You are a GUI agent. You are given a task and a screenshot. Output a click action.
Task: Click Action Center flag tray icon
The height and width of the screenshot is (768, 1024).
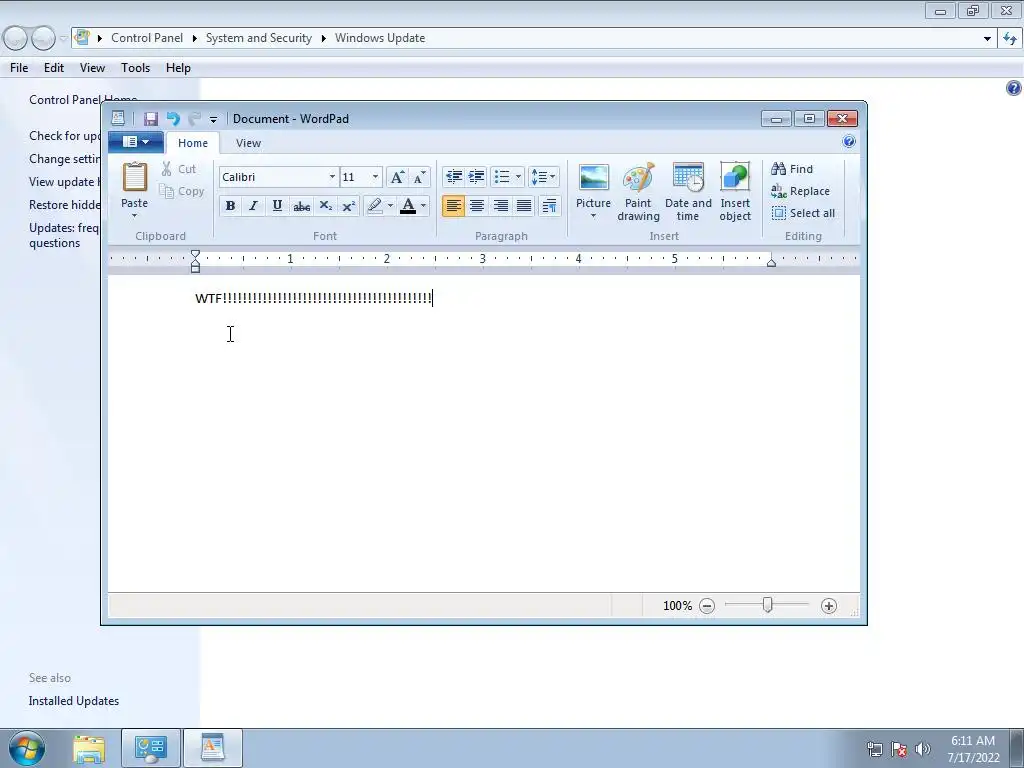tap(899, 749)
